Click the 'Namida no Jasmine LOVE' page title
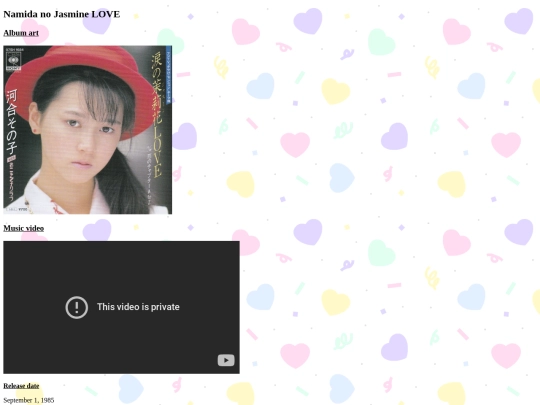Image resolution: width=540 pixels, height=405 pixels. [62, 14]
